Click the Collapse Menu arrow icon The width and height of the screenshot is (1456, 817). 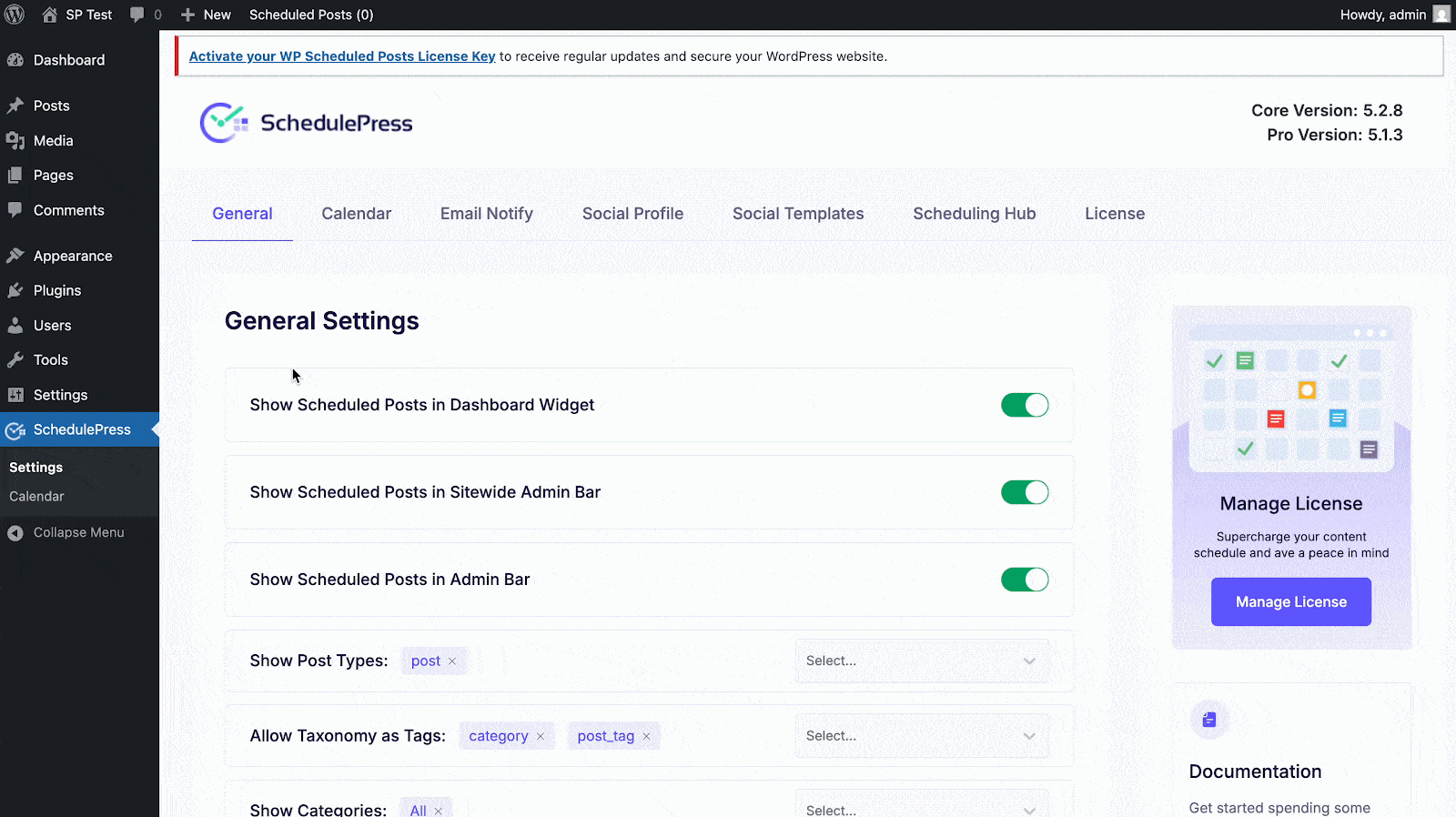[x=15, y=532]
